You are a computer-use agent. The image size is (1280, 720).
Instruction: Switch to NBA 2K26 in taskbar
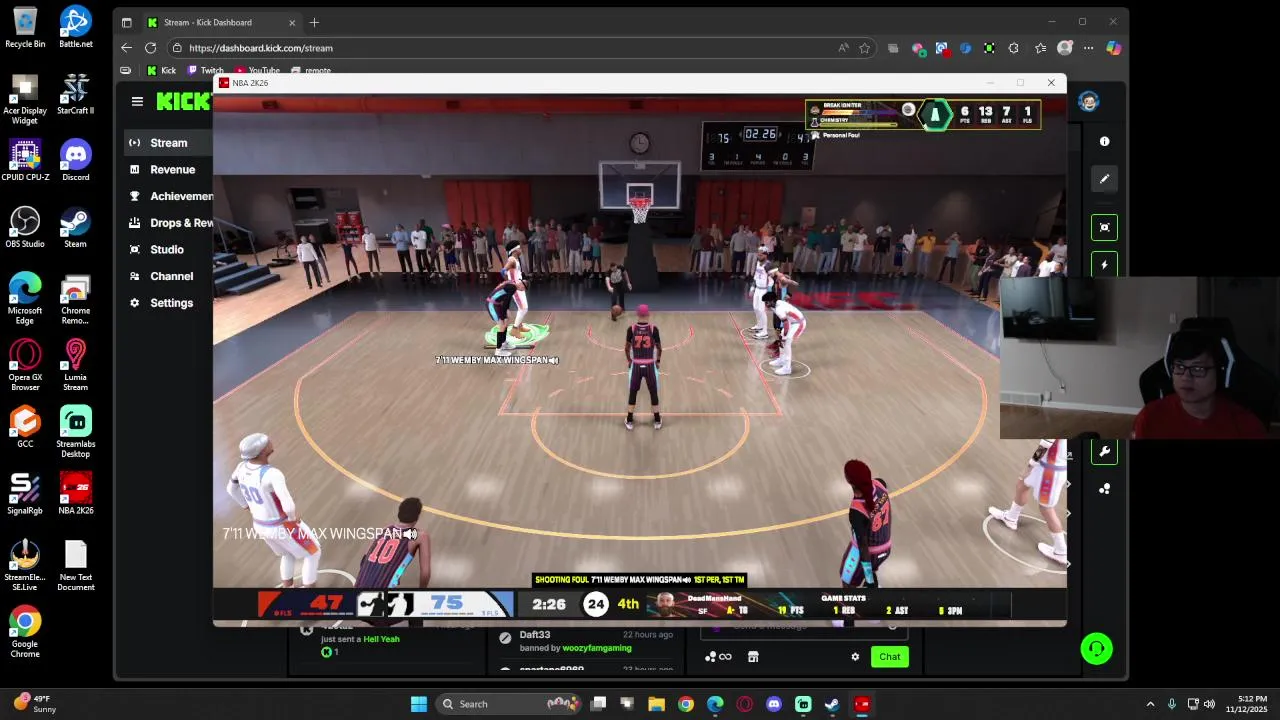coord(862,704)
